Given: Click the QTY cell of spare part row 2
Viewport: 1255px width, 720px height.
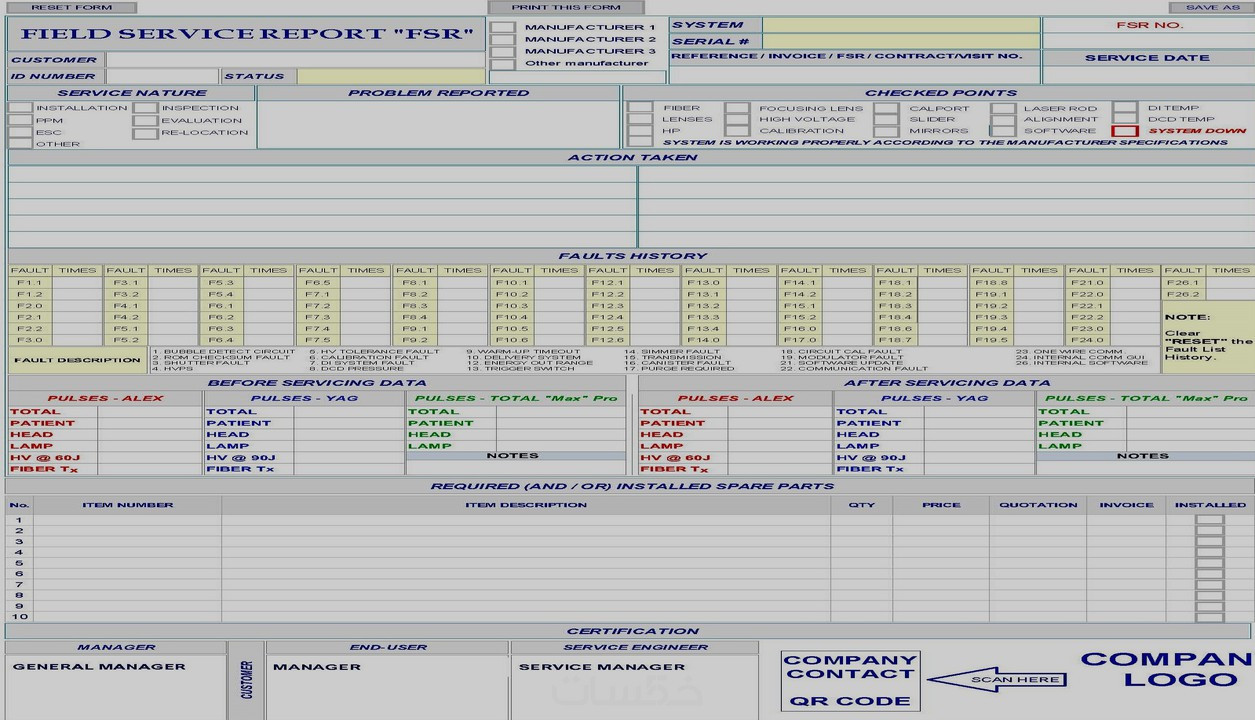Looking at the screenshot, I should pyautogui.click(x=861, y=531).
